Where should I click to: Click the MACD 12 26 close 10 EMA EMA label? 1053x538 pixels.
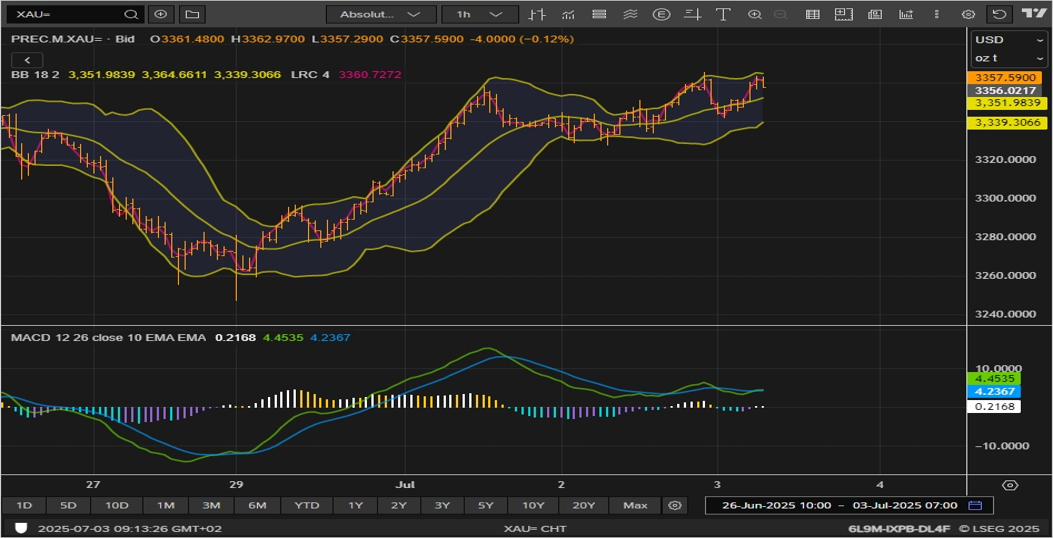(x=108, y=337)
